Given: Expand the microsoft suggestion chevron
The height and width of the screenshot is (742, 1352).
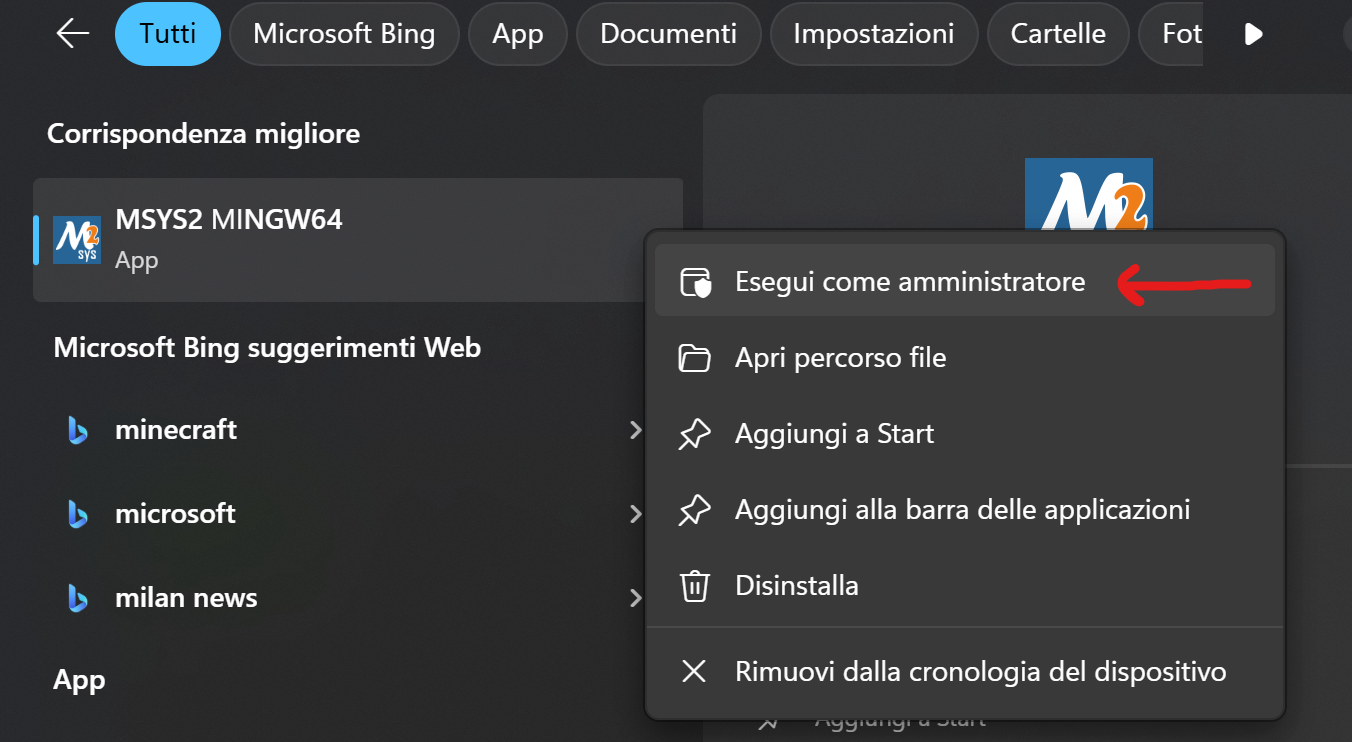Looking at the screenshot, I should pyautogui.click(x=635, y=514).
